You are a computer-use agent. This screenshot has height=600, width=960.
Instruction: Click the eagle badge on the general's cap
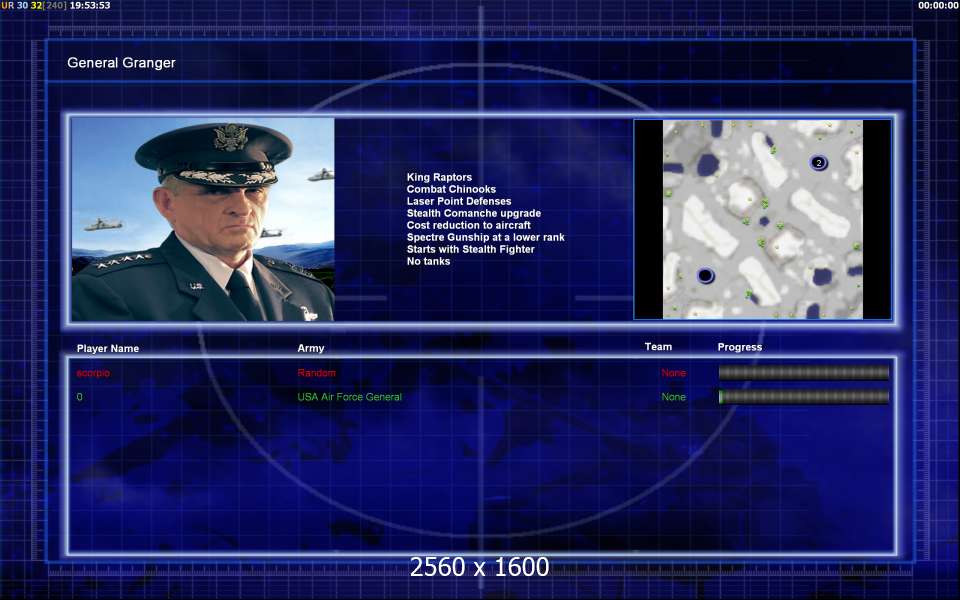click(x=229, y=137)
